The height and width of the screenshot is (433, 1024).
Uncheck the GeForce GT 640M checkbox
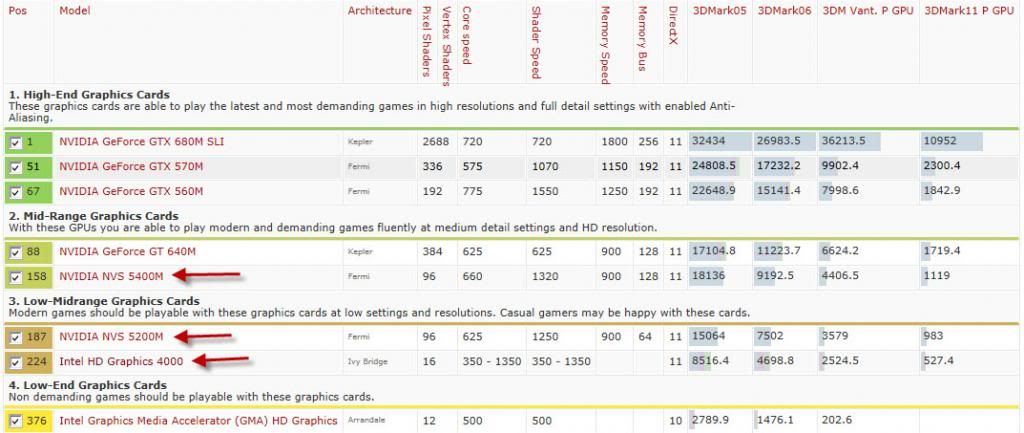16,252
